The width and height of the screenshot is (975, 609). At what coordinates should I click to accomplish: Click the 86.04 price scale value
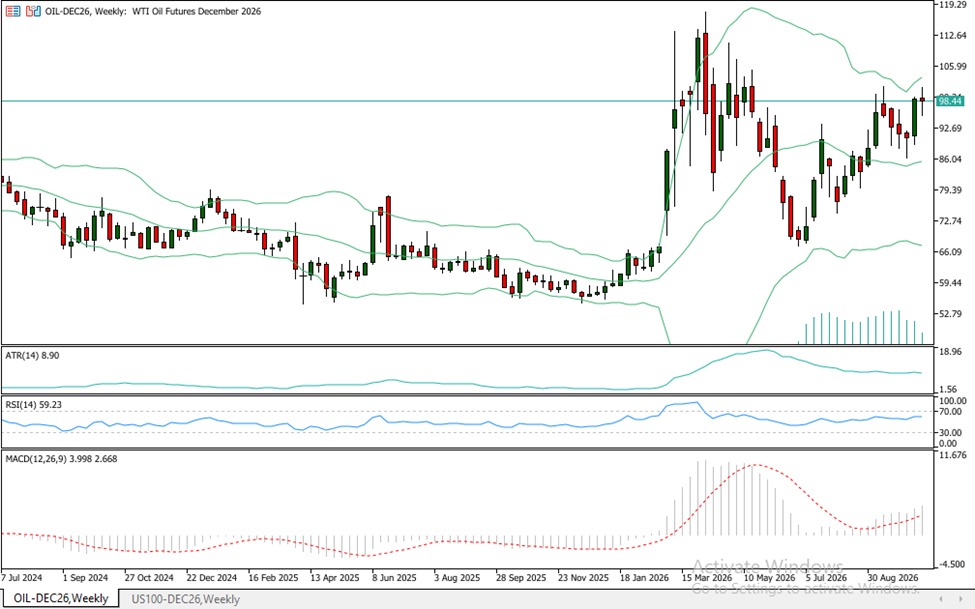click(x=953, y=159)
